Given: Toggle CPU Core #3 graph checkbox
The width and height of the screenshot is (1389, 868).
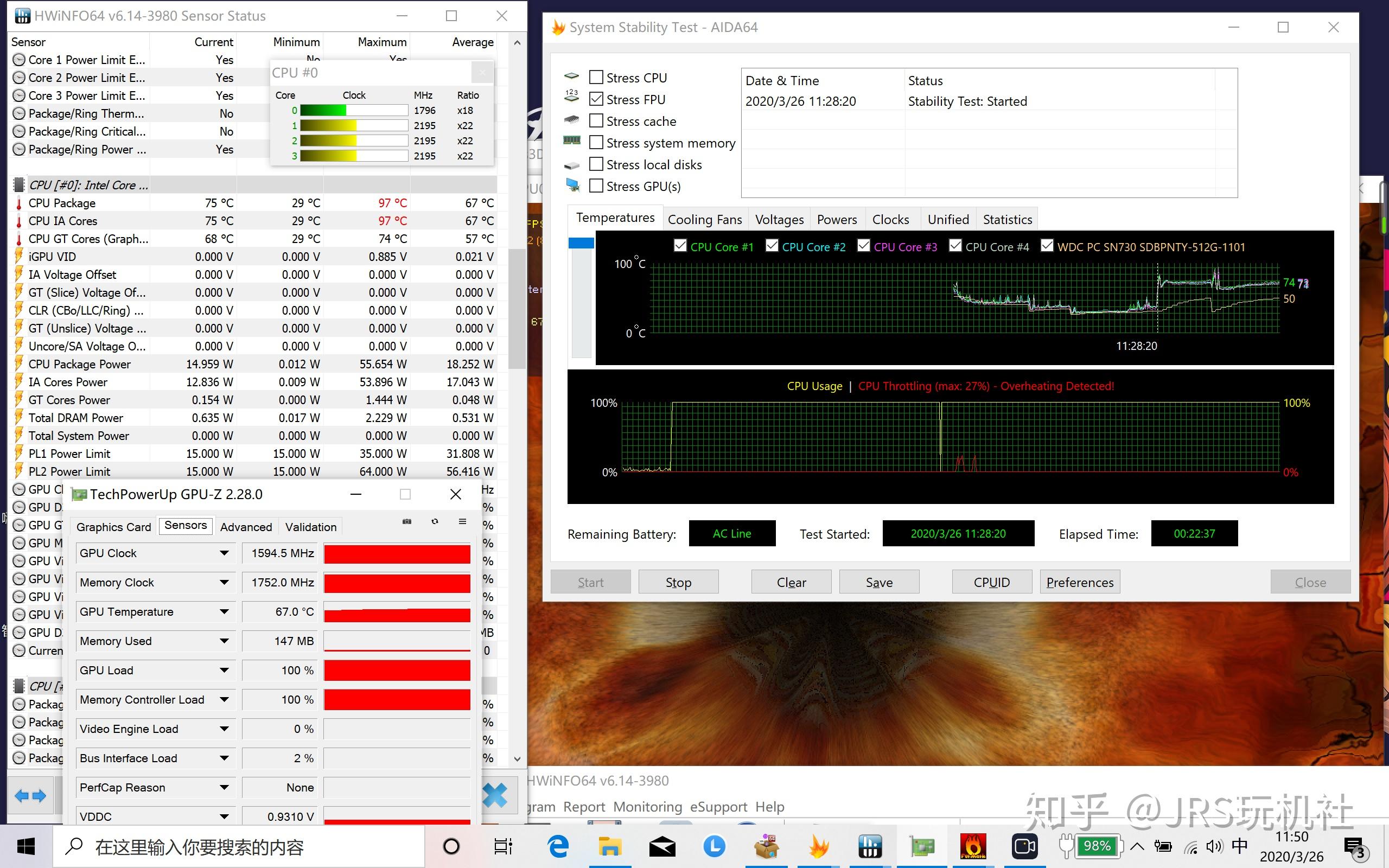Looking at the screenshot, I should 863,246.
